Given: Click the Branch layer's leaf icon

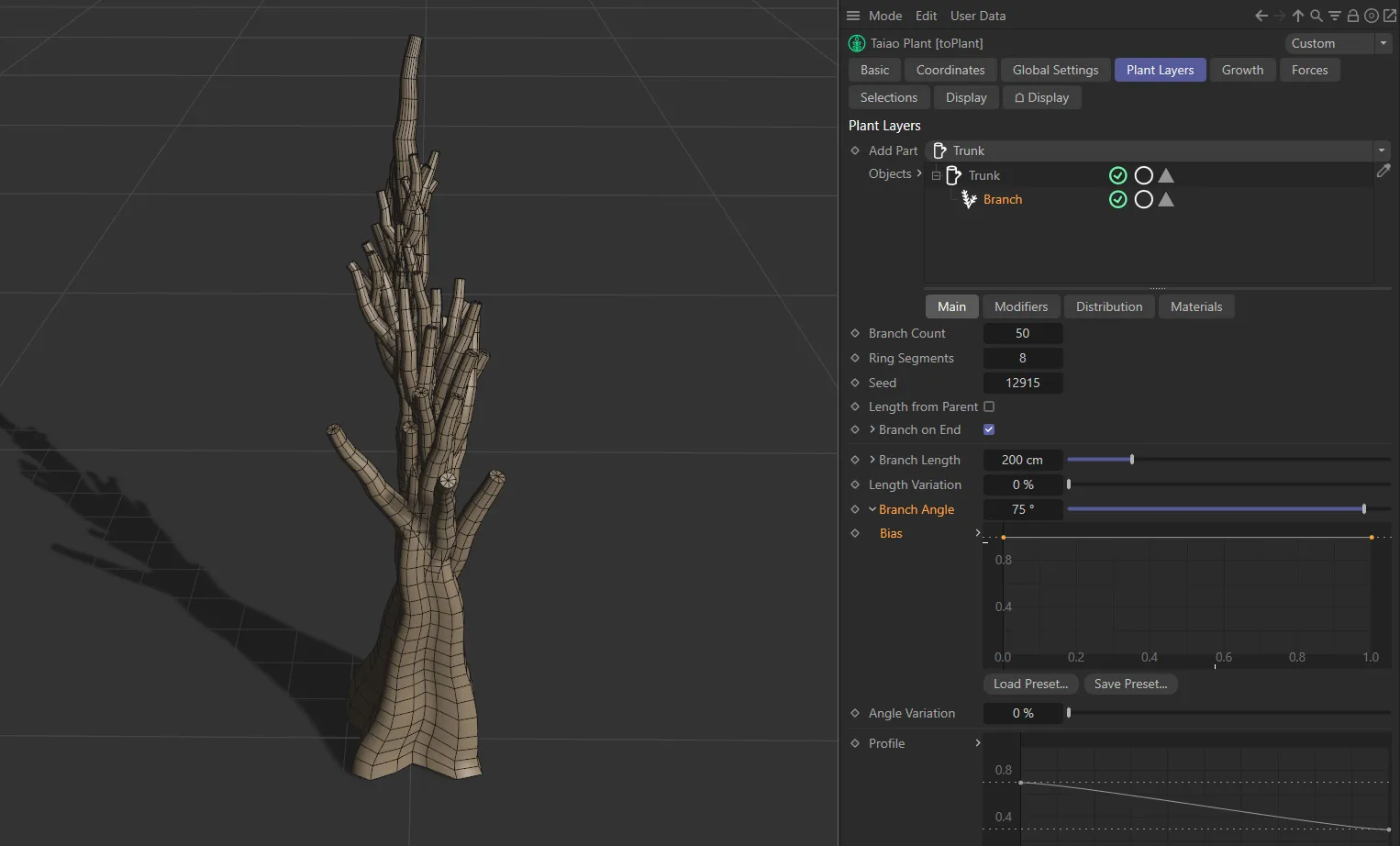Looking at the screenshot, I should click(969, 199).
